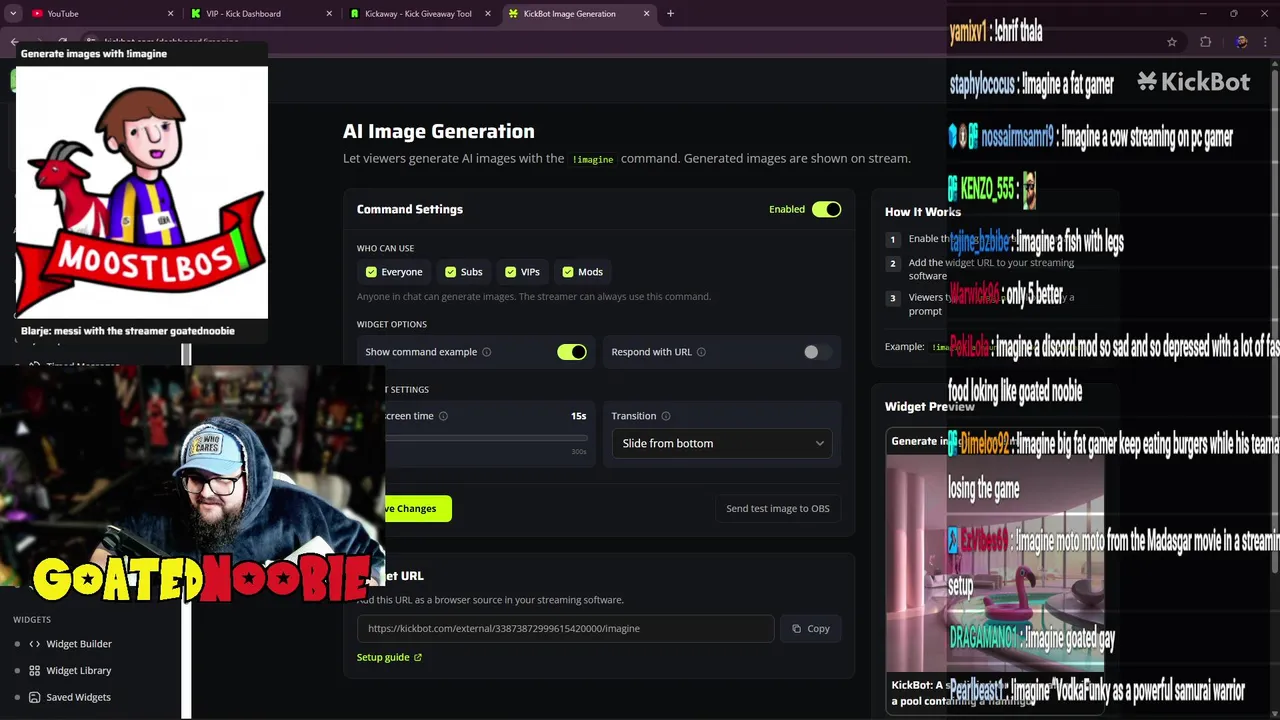Image resolution: width=1280 pixels, height=720 pixels.
Task: Open the browser extensions puzzle icon
Action: tap(1205, 42)
